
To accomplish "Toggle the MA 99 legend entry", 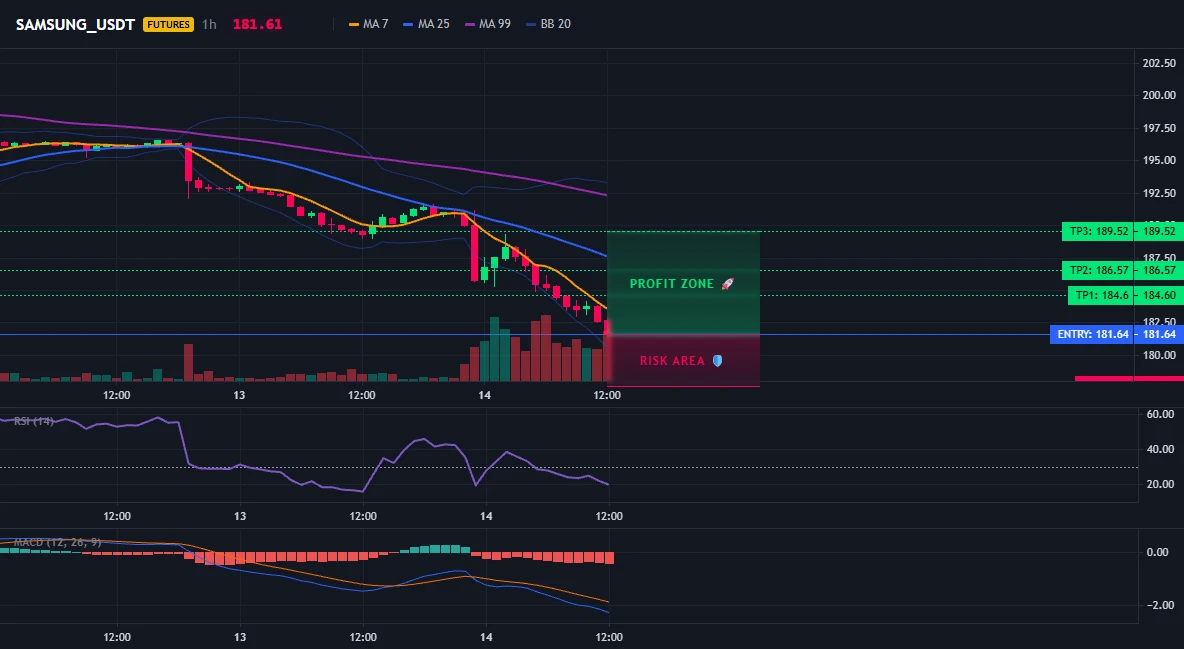I will pyautogui.click(x=488, y=24).
